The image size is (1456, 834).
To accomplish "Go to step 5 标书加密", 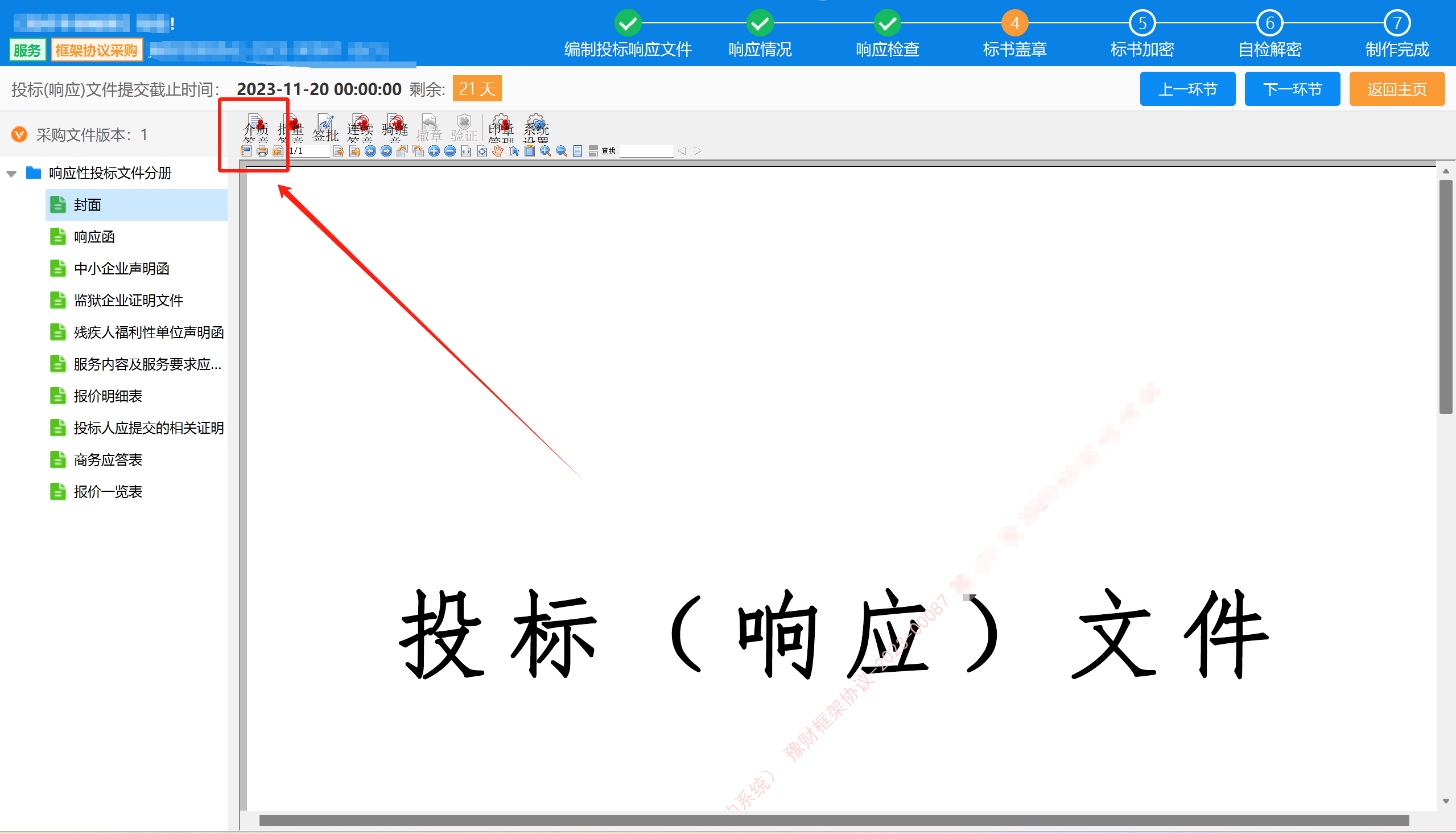I will (x=1142, y=34).
